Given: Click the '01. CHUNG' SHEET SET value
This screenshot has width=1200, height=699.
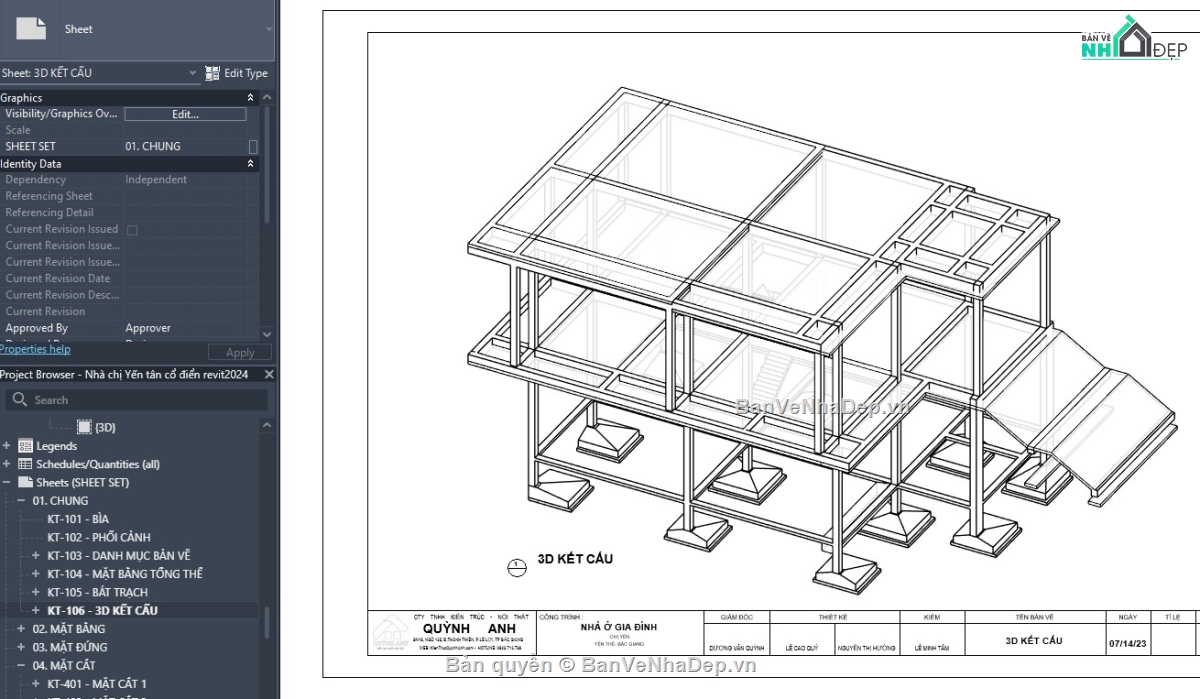Looking at the screenshot, I should click(x=153, y=147).
